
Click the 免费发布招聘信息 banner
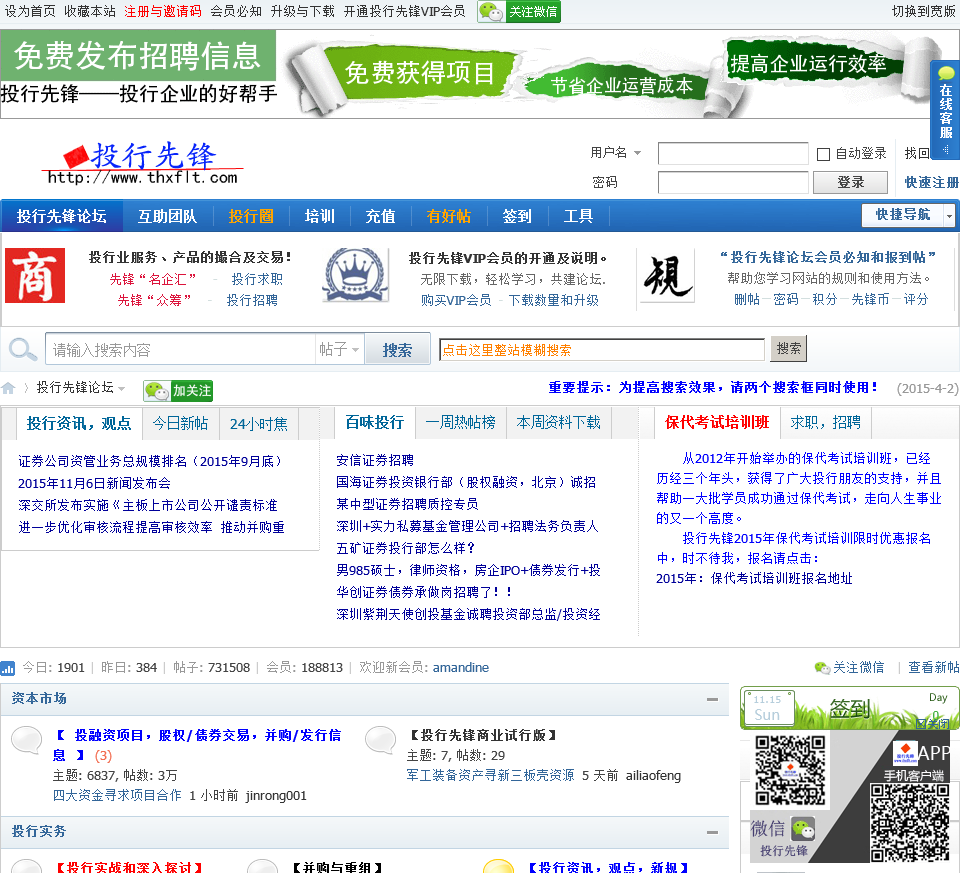pos(138,55)
